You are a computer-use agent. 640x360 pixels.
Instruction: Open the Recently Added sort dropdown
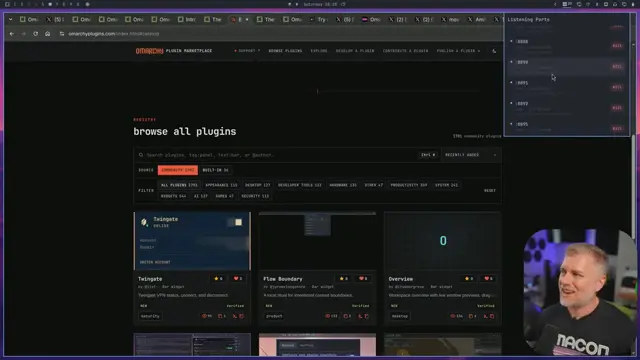click(471, 155)
